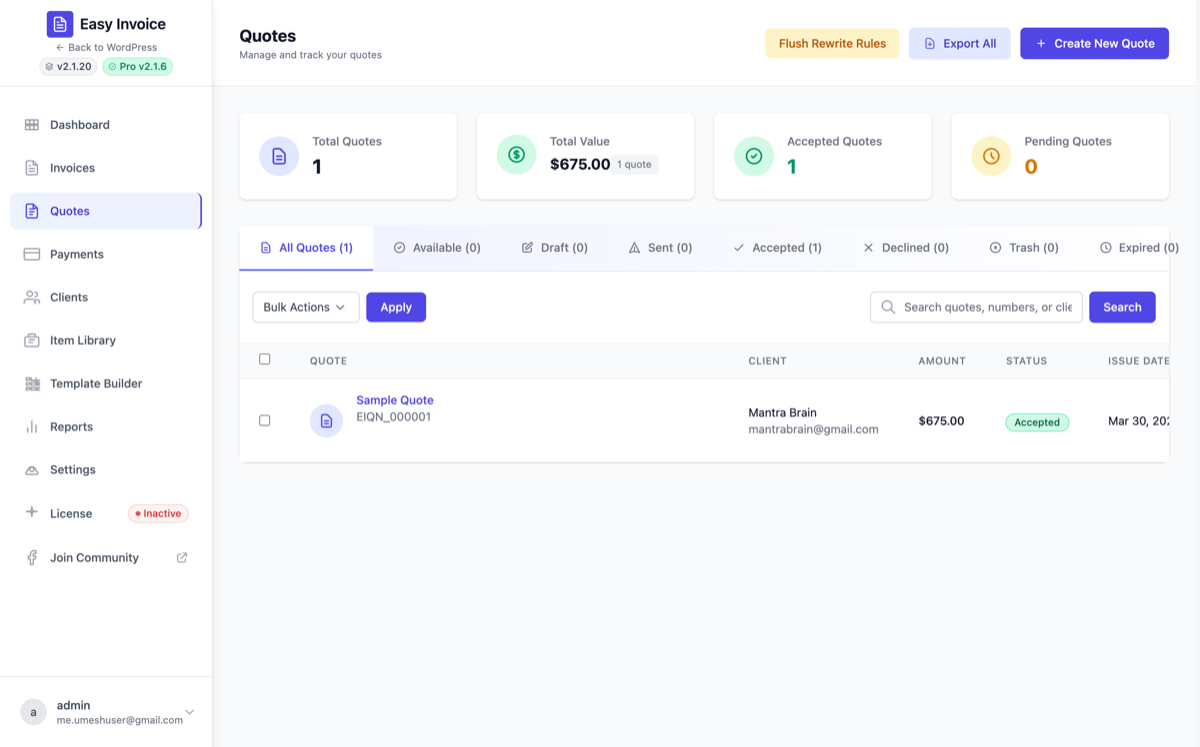This screenshot has width=1200, height=747.
Task: Open the Invoices menu item
Action: (106, 168)
